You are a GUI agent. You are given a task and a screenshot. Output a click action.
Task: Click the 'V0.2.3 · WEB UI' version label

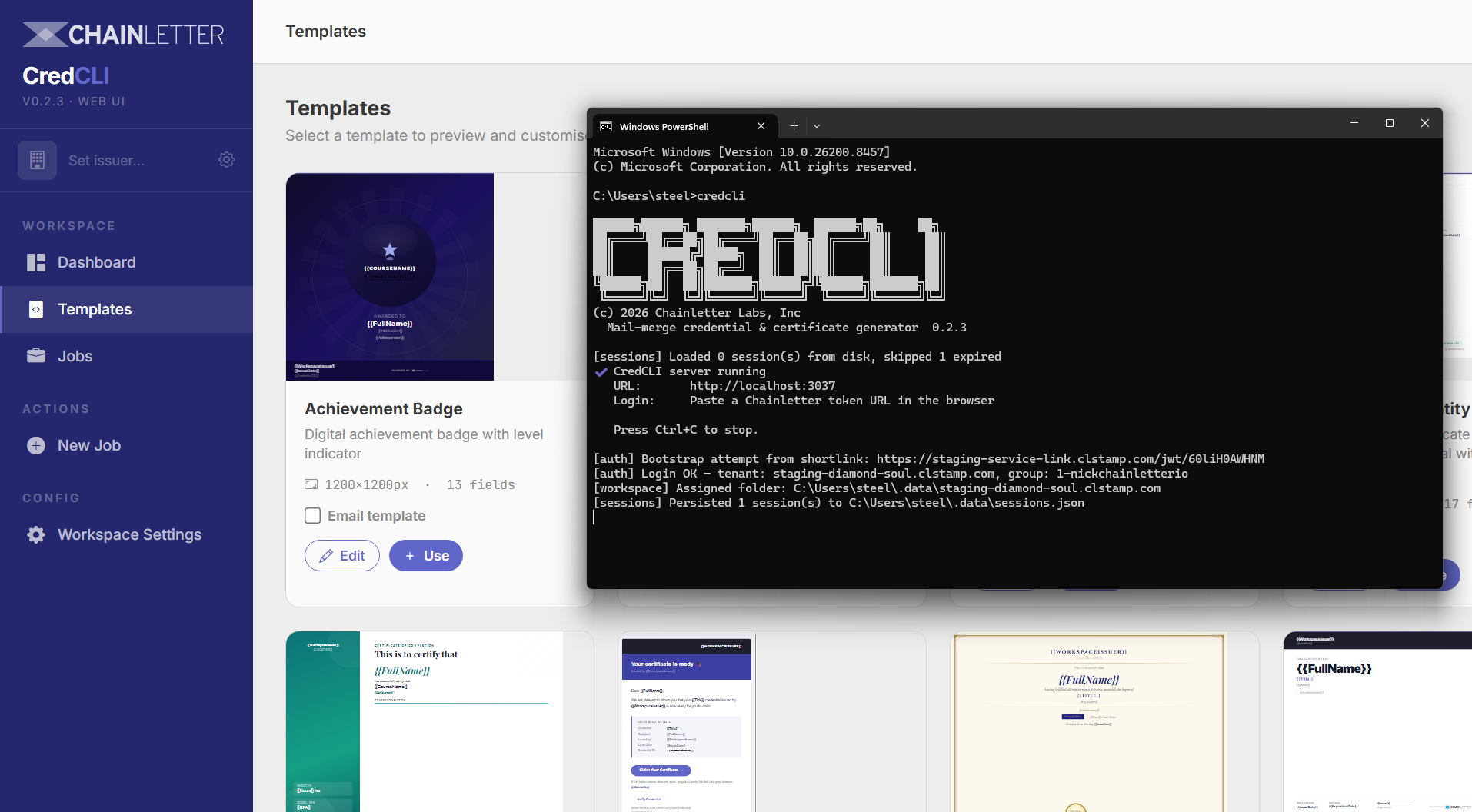point(74,101)
